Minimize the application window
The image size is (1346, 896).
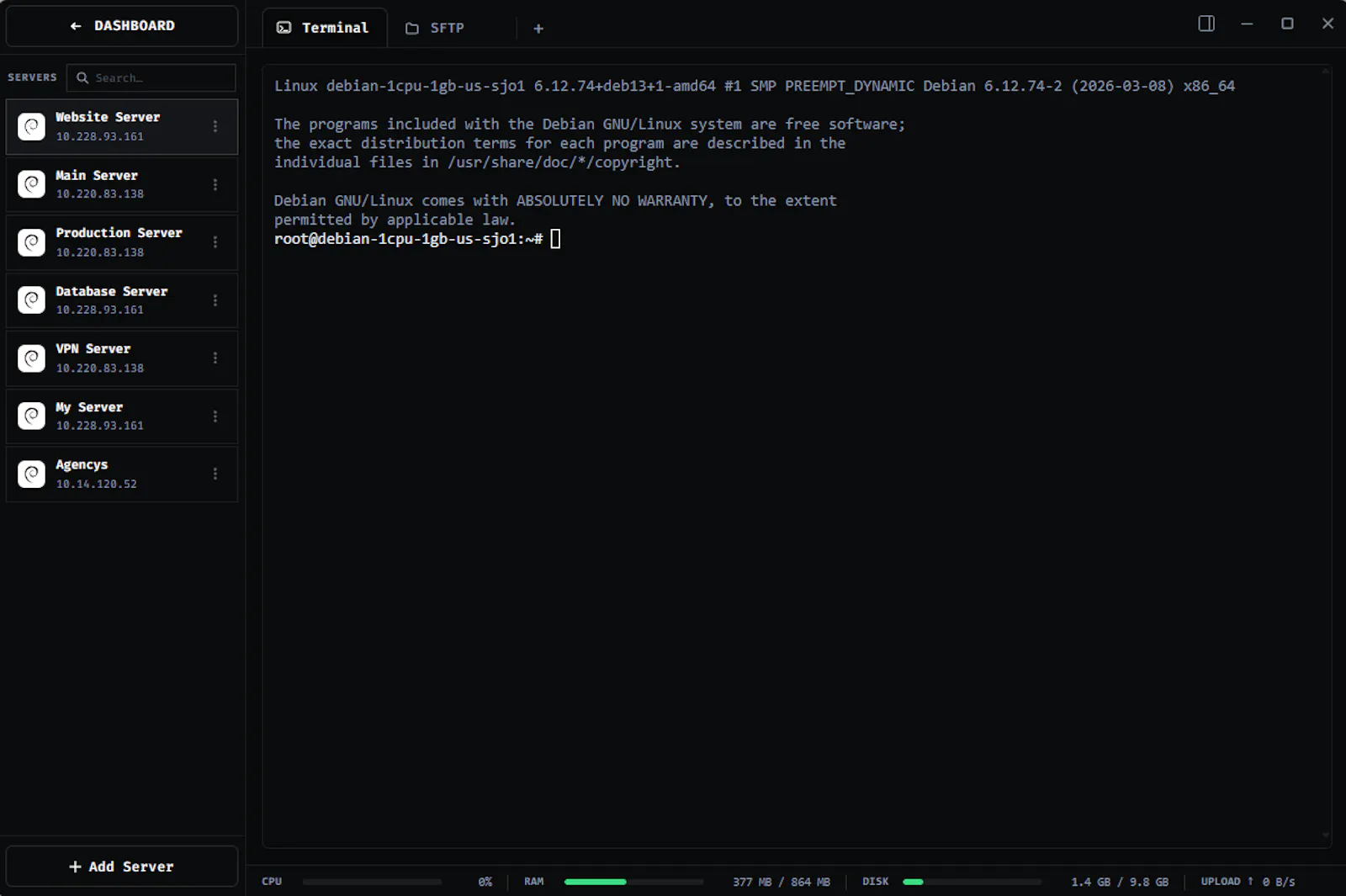tap(1247, 24)
